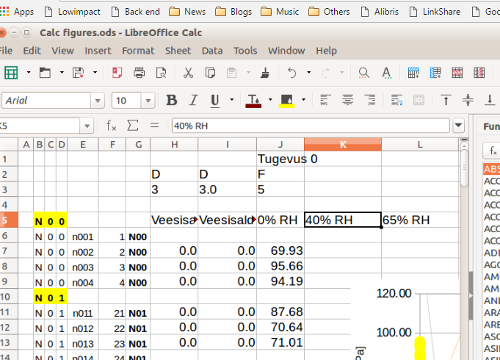The image size is (500, 360).
Task: Click the Sum sigma icon
Action: tap(133, 126)
